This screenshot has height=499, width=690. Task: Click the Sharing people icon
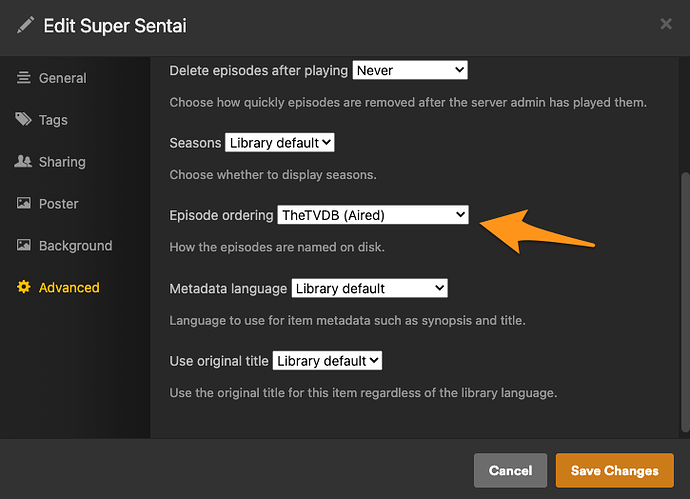23,161
